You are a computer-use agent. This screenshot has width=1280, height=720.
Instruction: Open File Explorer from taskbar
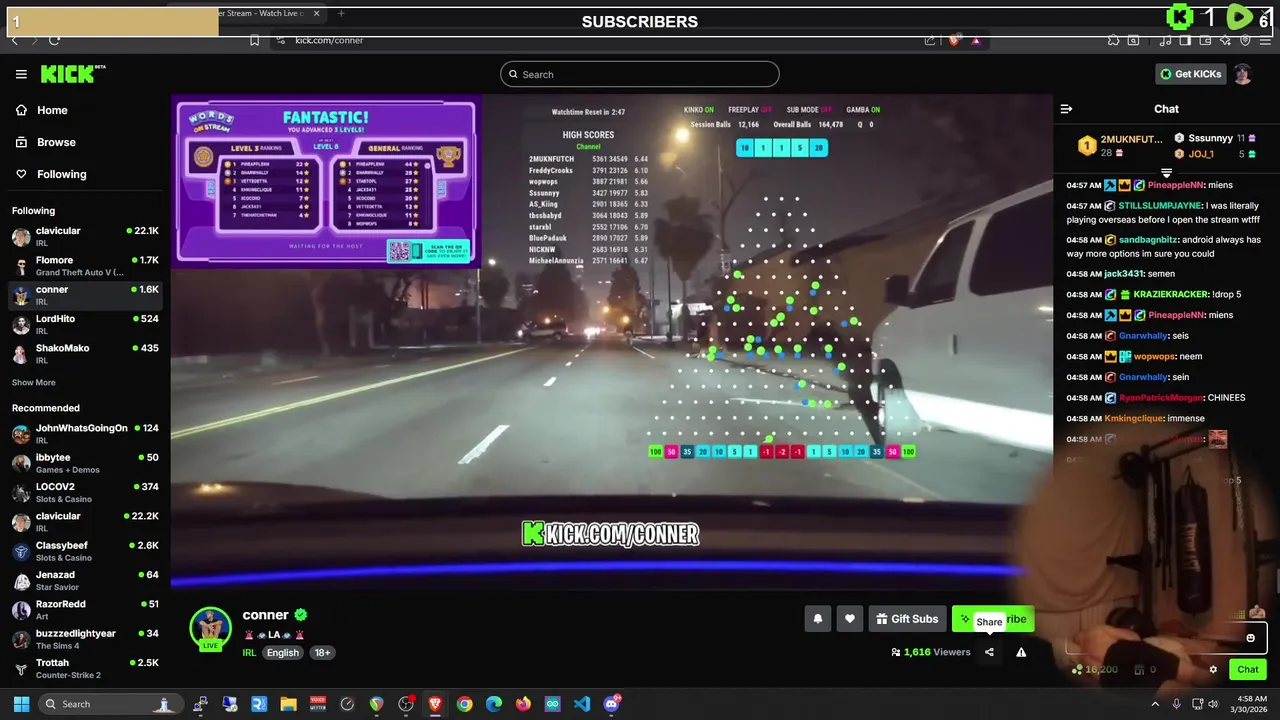[288, 704]
